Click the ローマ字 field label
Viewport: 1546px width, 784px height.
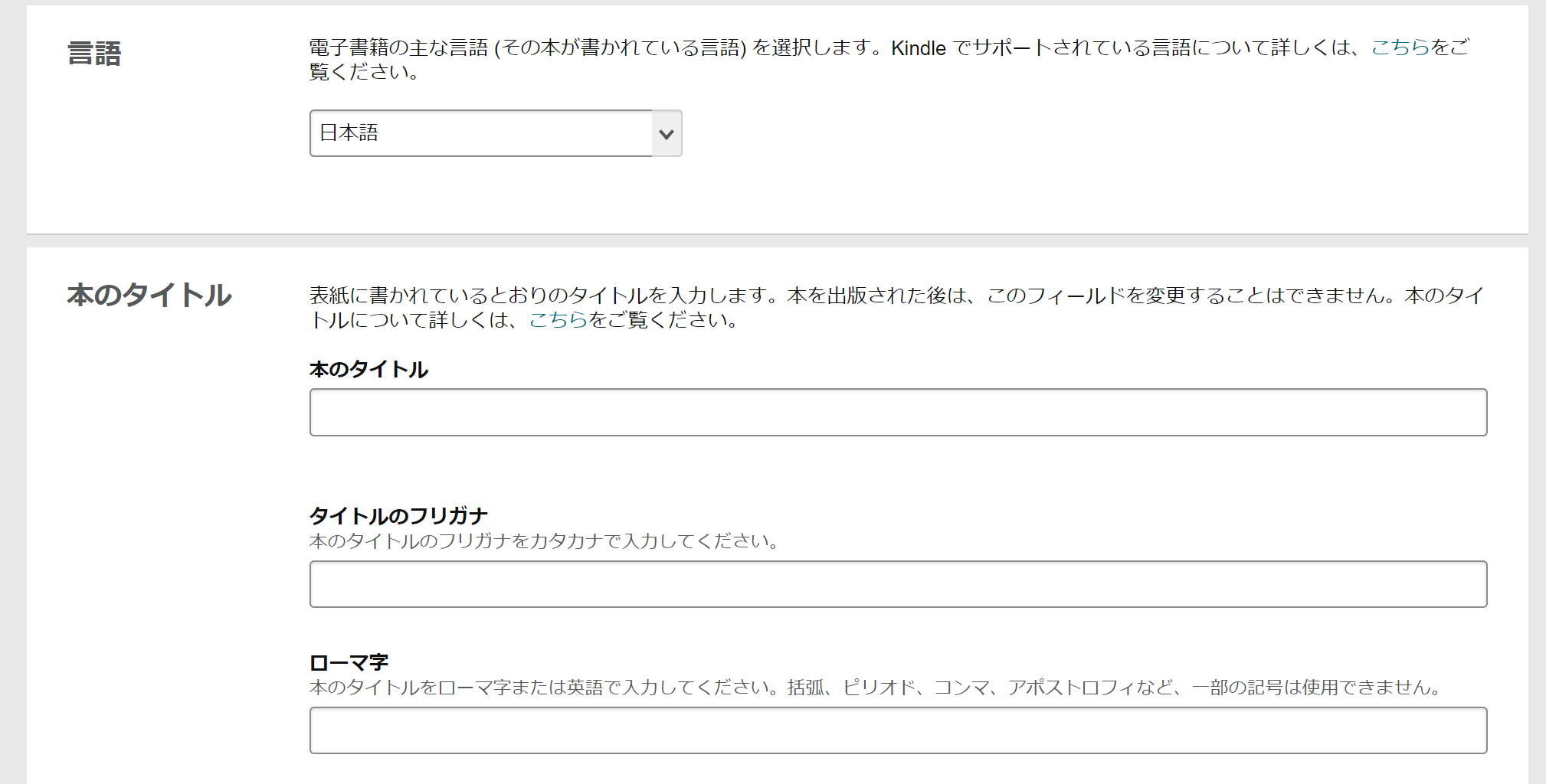pyautogui.click(x=349, y=662)
